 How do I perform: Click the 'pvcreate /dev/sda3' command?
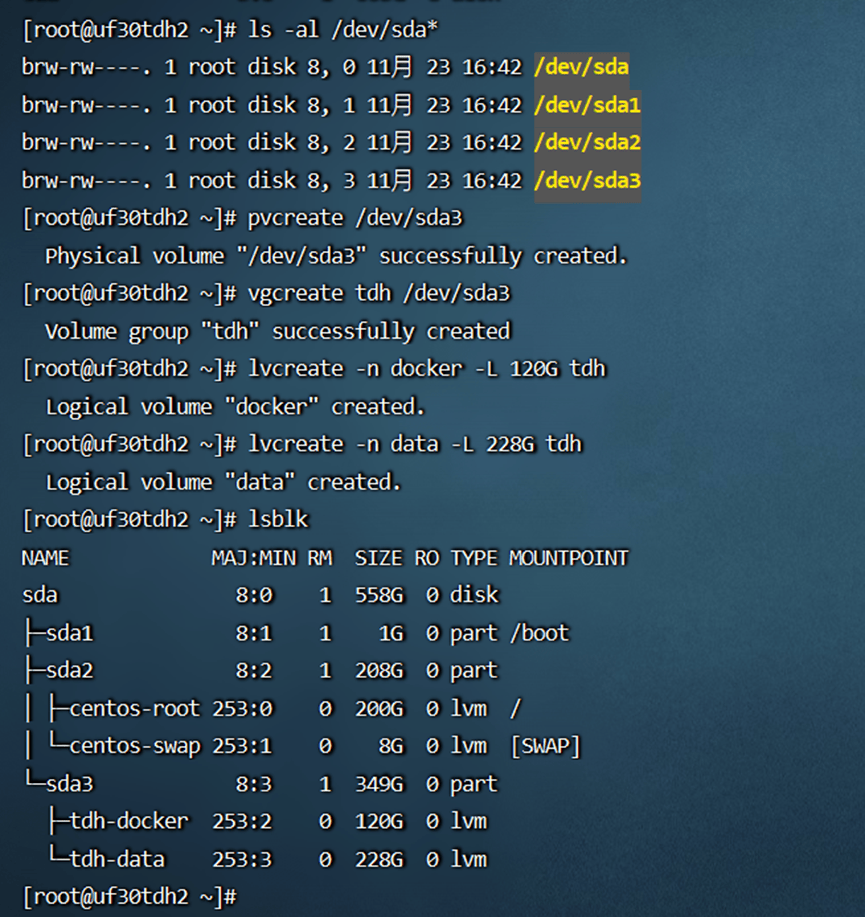(355, 218)
